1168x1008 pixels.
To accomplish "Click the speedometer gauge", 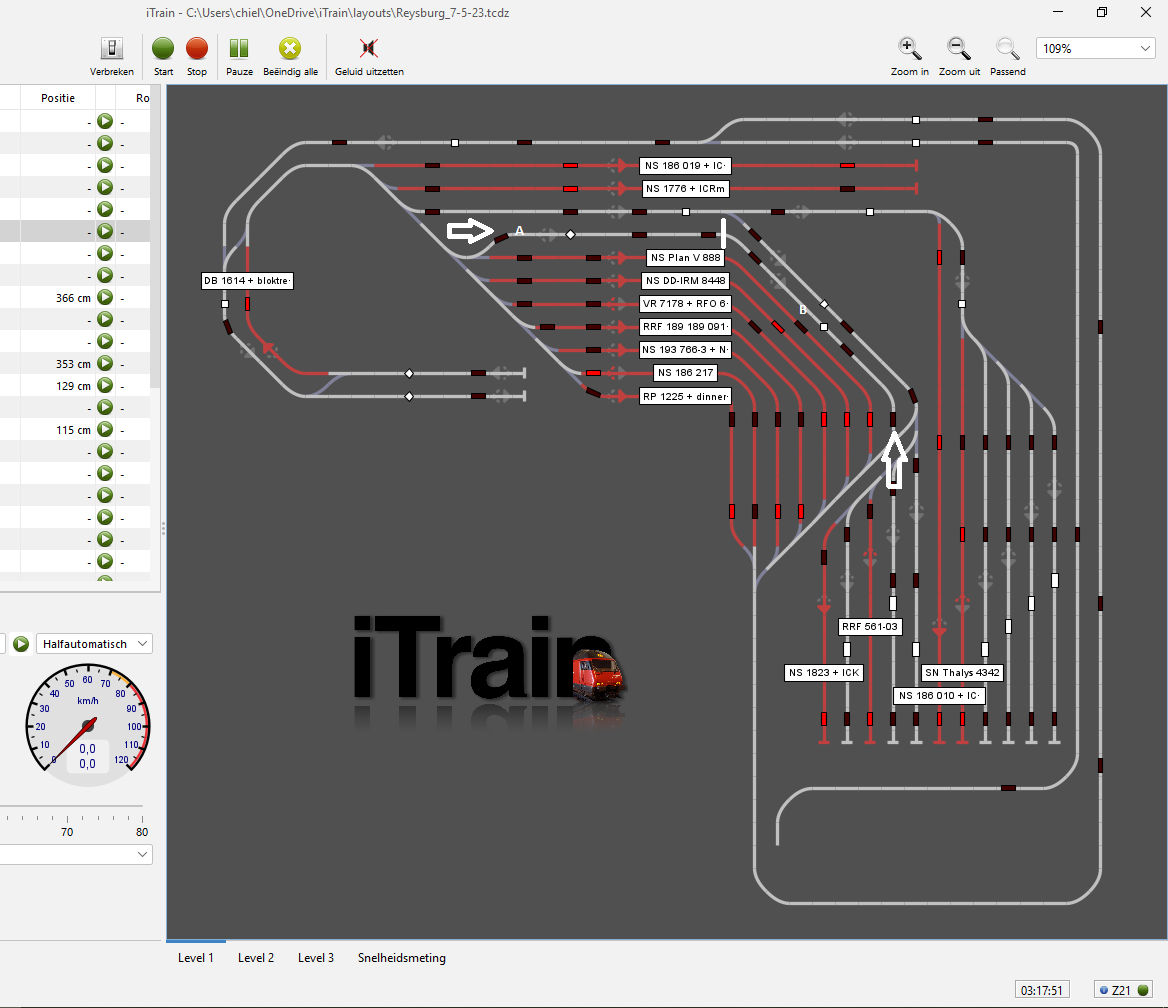I will [x=88, y=726].
